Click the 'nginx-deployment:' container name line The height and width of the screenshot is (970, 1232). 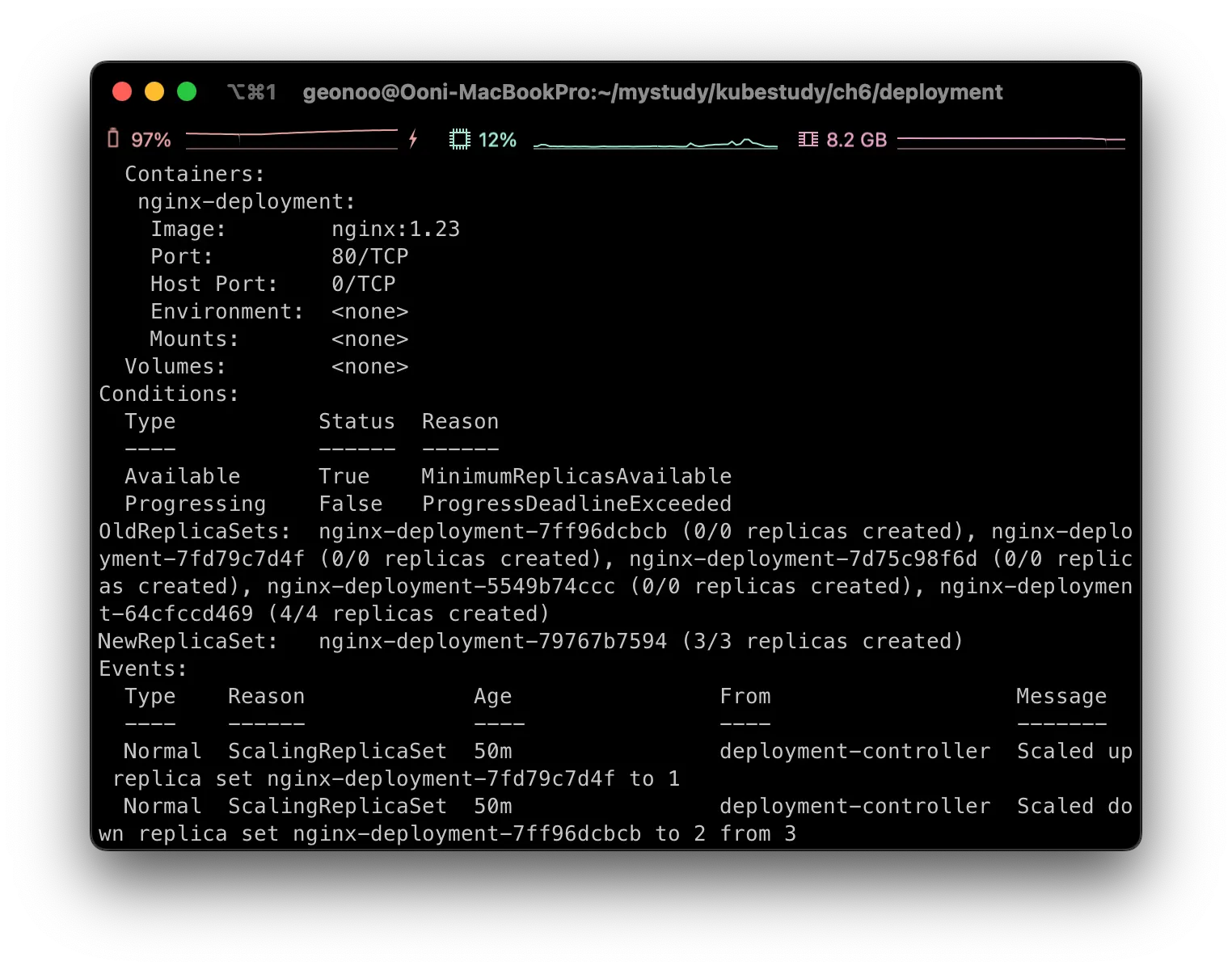point(247,201)
